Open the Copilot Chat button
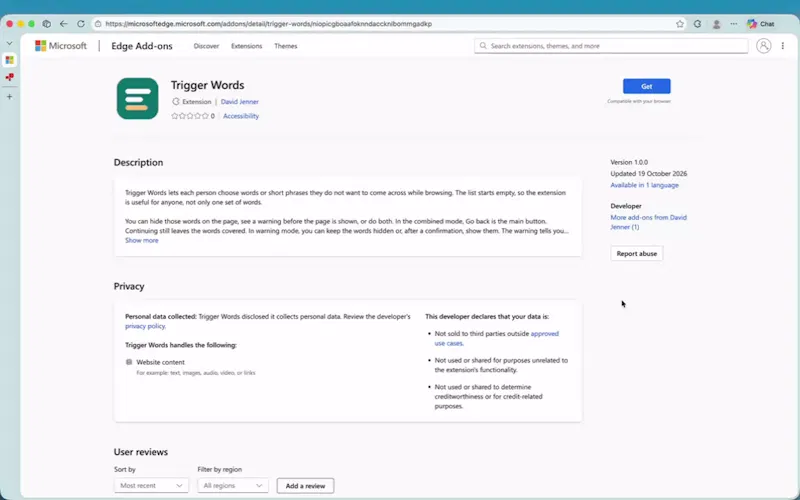Viewport: 800px width, 500px height. 761,24
